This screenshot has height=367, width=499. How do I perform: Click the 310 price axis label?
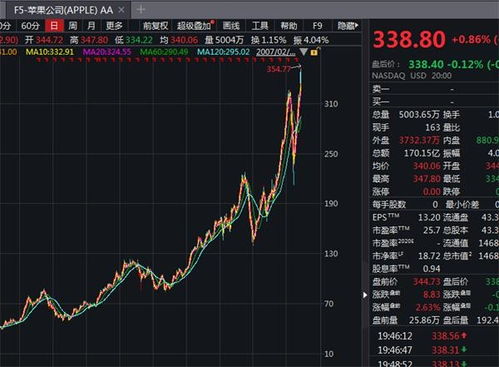point(331,104)
